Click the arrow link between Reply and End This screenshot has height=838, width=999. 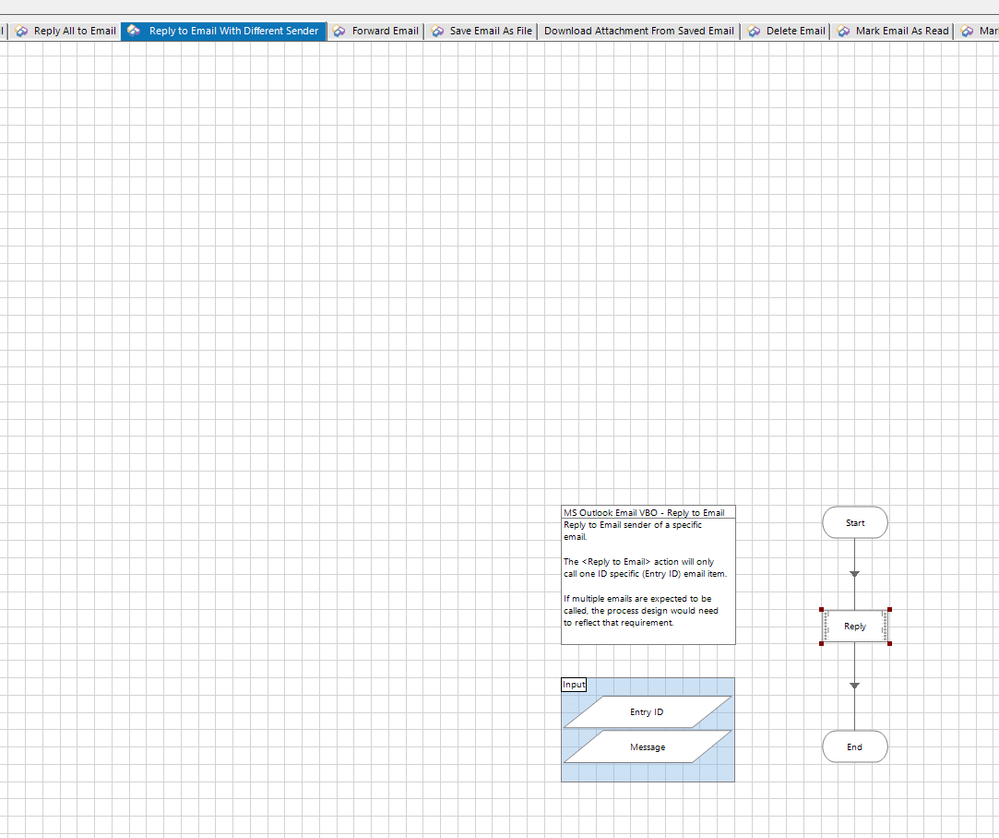[855, 686]
